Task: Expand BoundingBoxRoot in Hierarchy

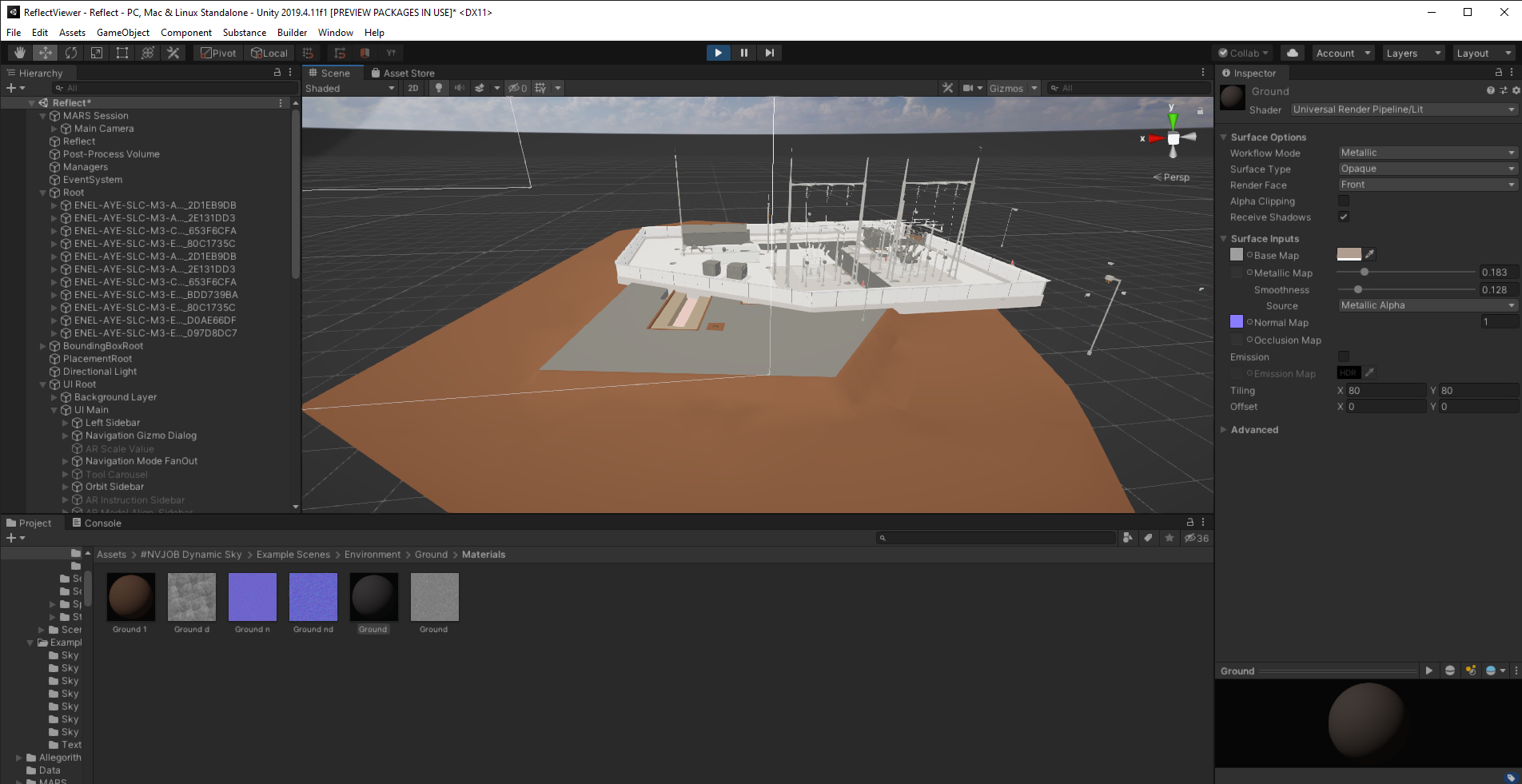Action: 43,346
